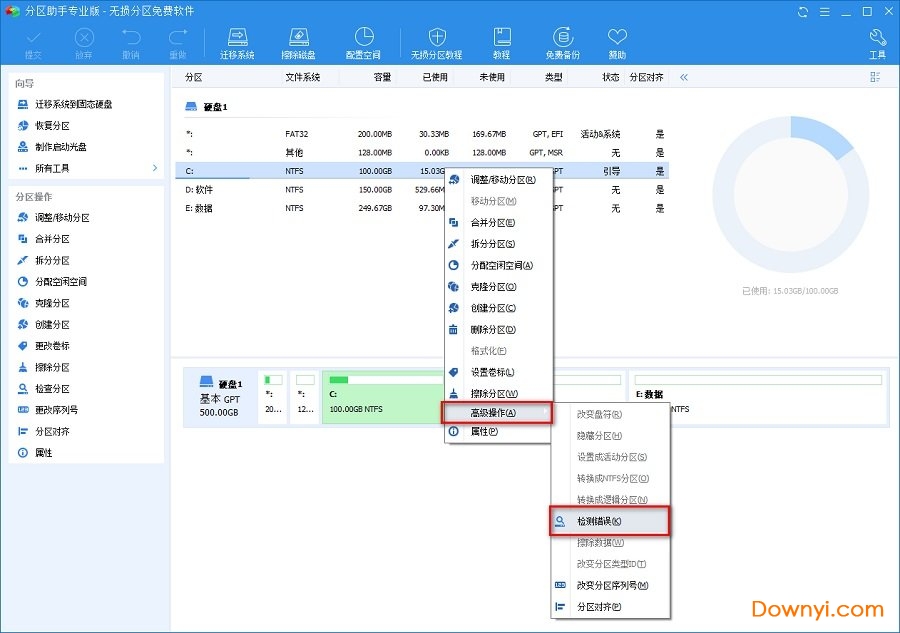
Task: Select 恢复分区 in the wizard sidebar
Action: tap(52, 126)
